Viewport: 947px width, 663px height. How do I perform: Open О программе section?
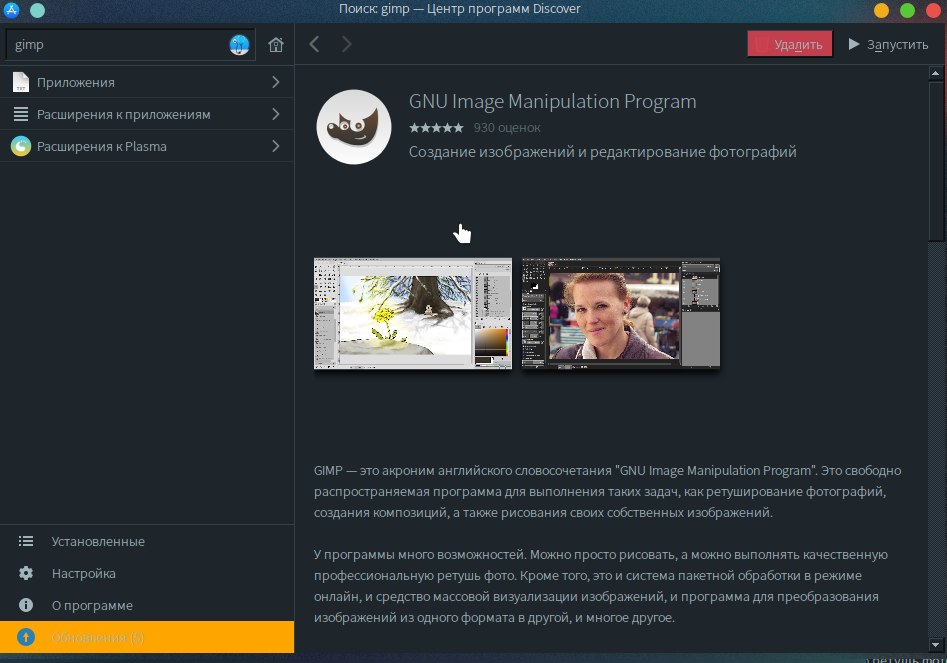click(x=147, y=605)
